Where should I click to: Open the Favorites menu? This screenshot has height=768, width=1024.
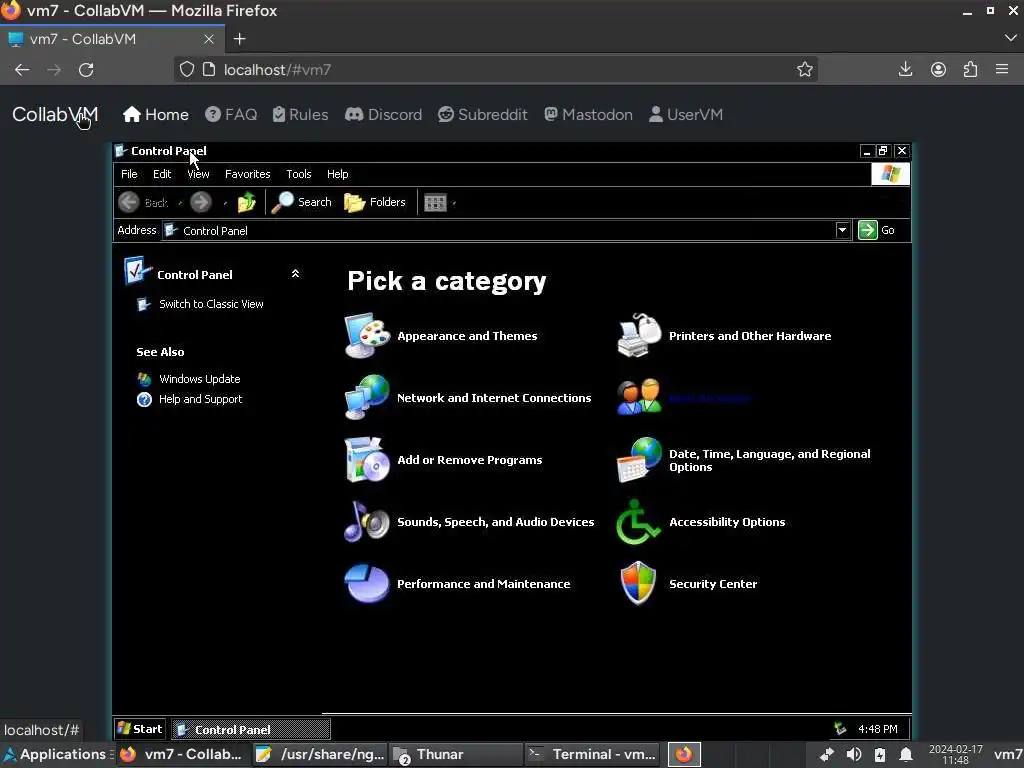pyautogui.click(x=248, y=174)
